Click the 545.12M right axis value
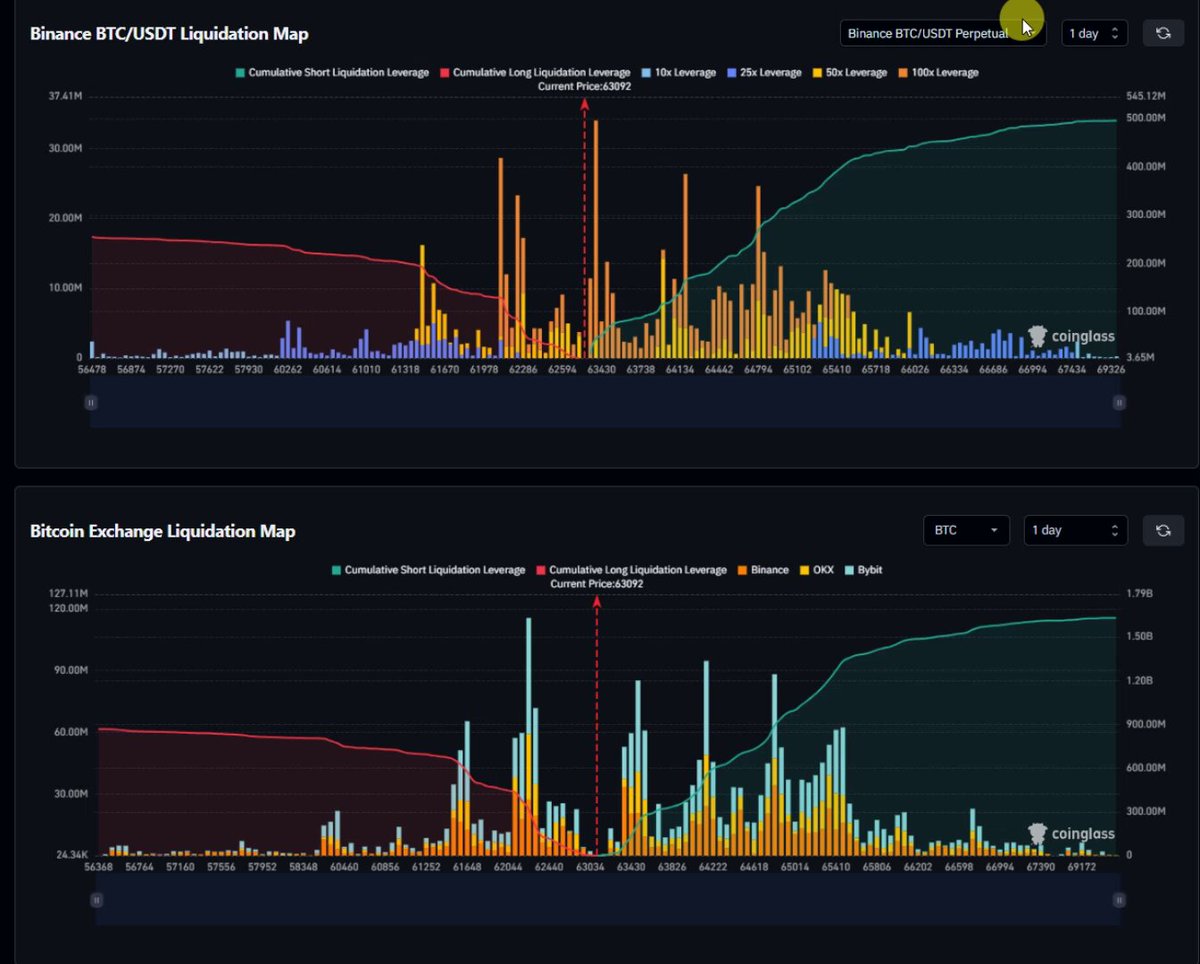 (1146, 97)
